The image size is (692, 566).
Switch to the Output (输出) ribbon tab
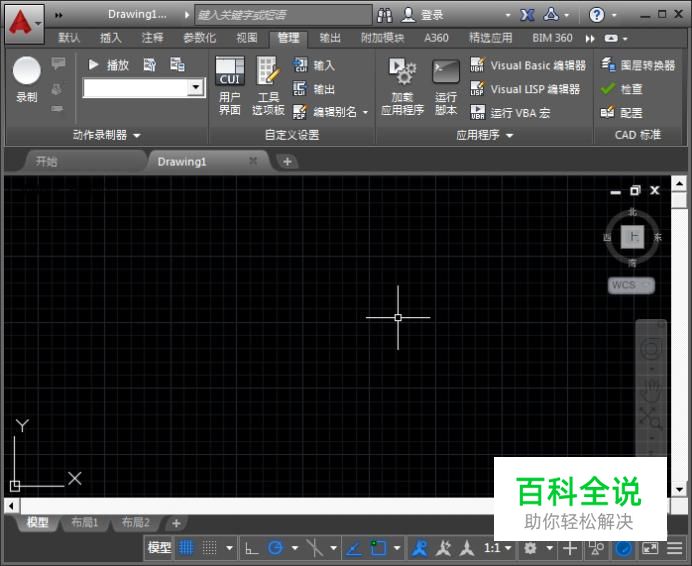[330, 38]
